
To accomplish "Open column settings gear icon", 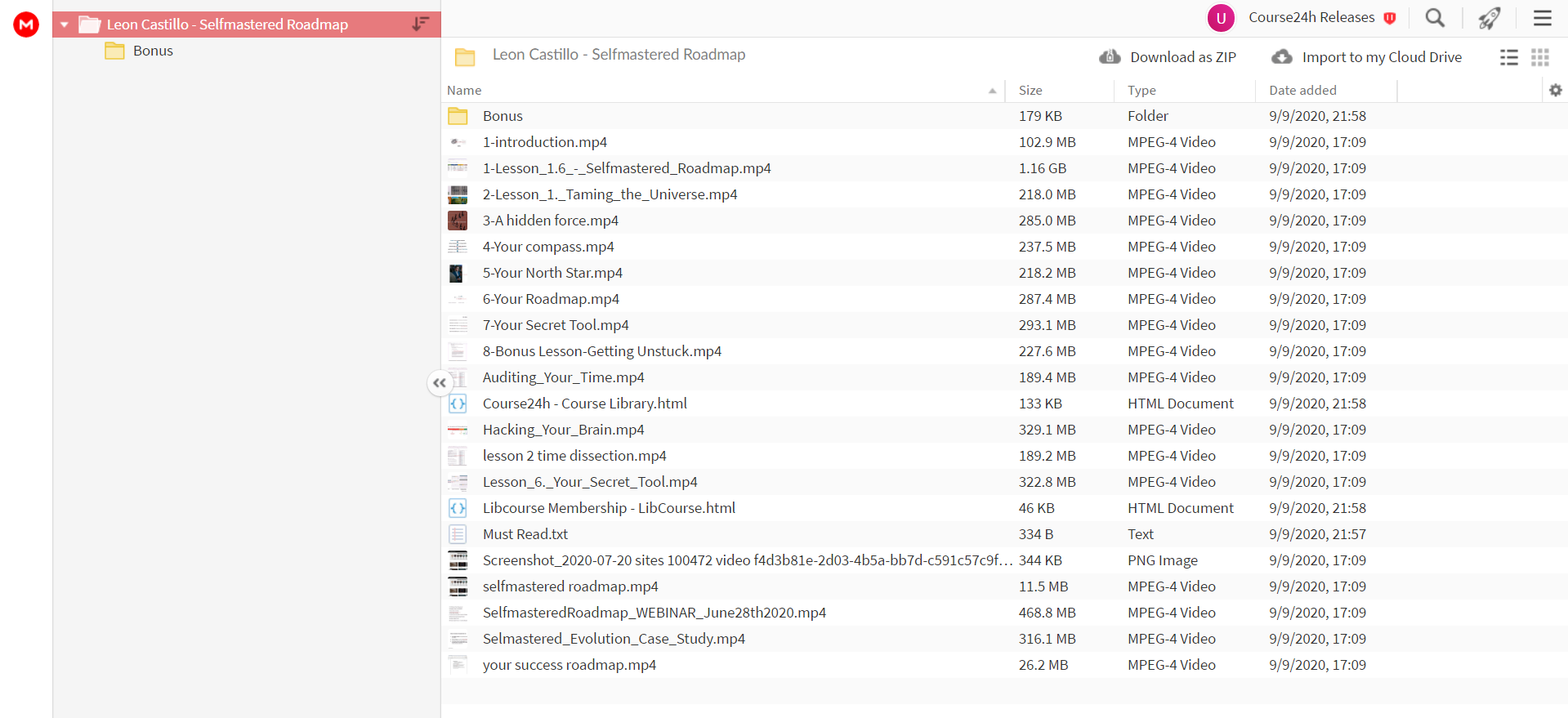I will (x=1556, y=90).
